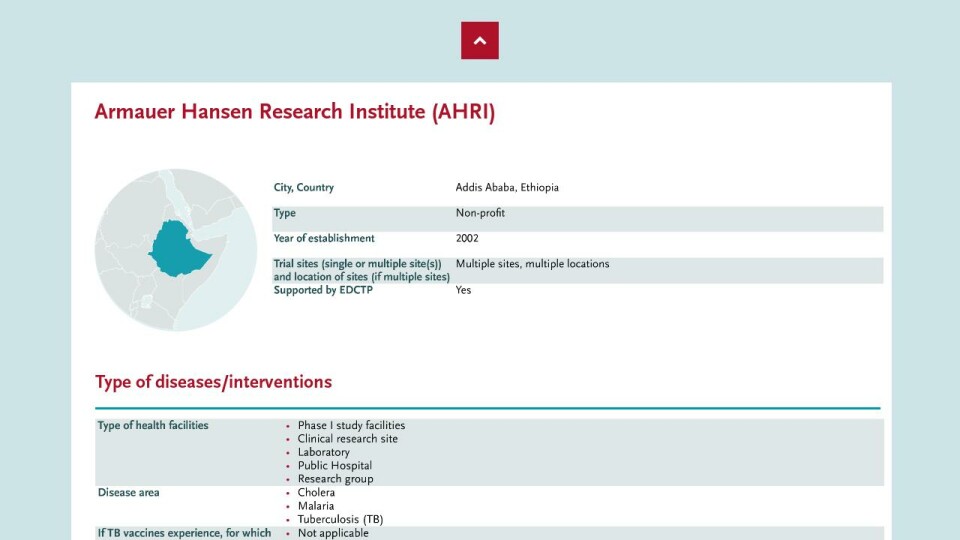Image resolution: width=960 pixels, height=540 pixels.
Task: Click the red scroll-to-top arrow button
Action: click(479, 40)
